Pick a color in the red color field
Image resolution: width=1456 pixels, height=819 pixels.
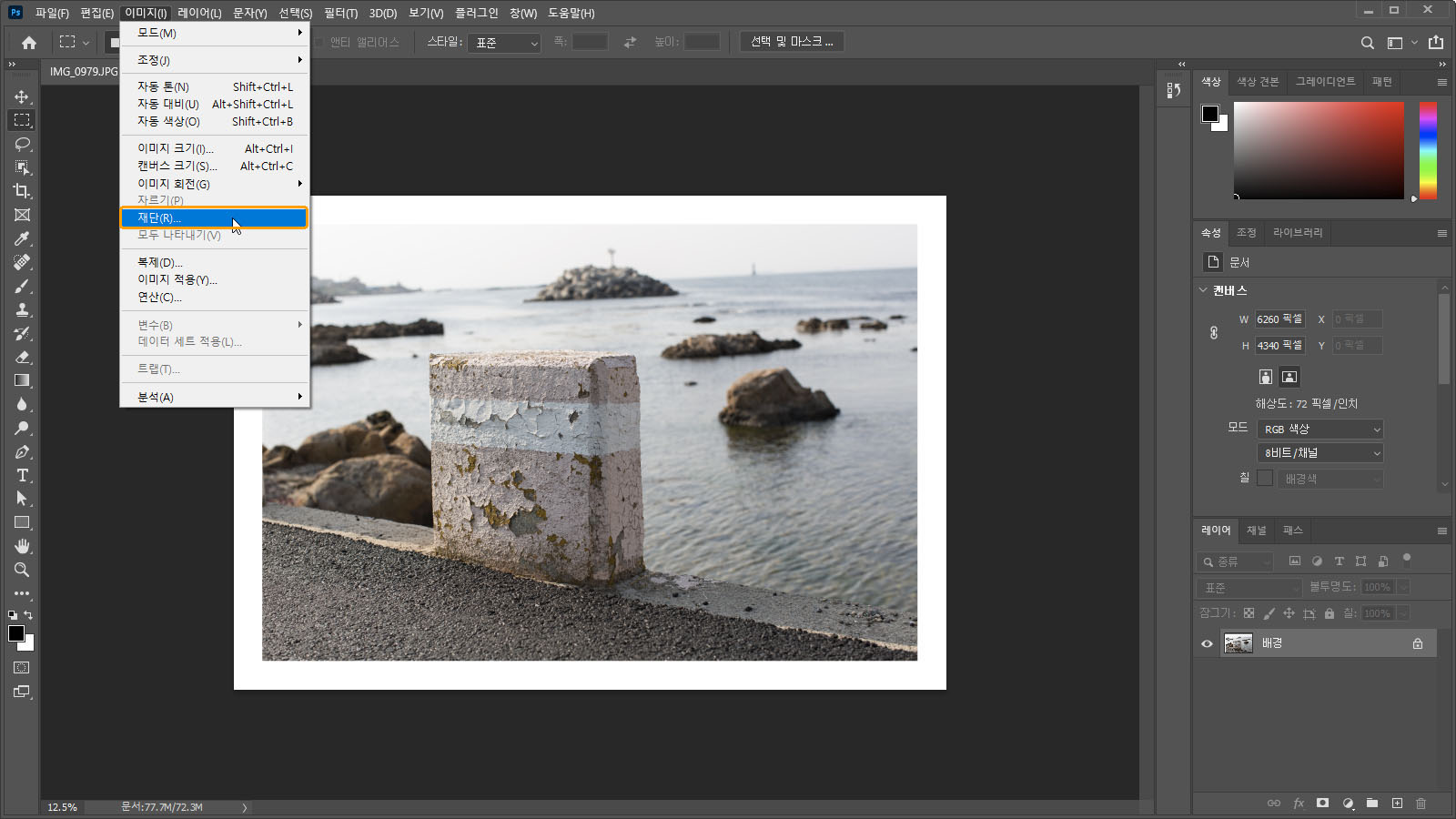click(x=1319, y=150)
